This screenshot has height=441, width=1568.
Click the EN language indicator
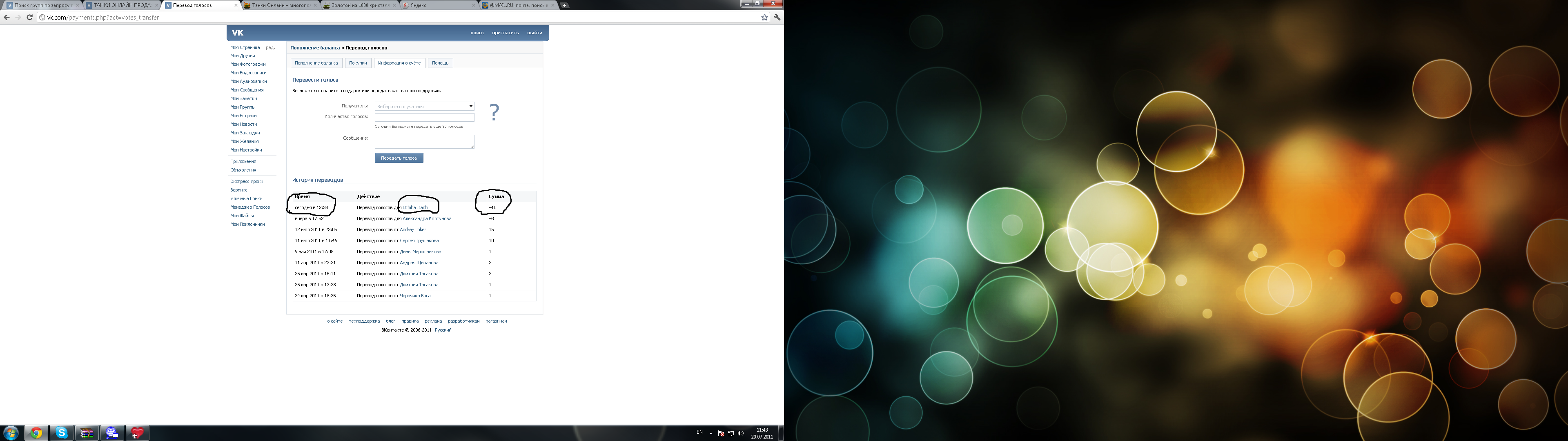click(699, 432)
